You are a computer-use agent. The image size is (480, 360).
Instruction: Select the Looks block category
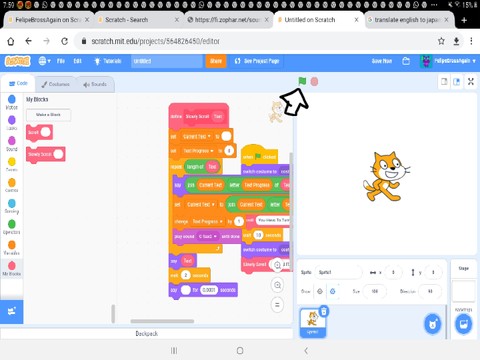pos(12,123)
